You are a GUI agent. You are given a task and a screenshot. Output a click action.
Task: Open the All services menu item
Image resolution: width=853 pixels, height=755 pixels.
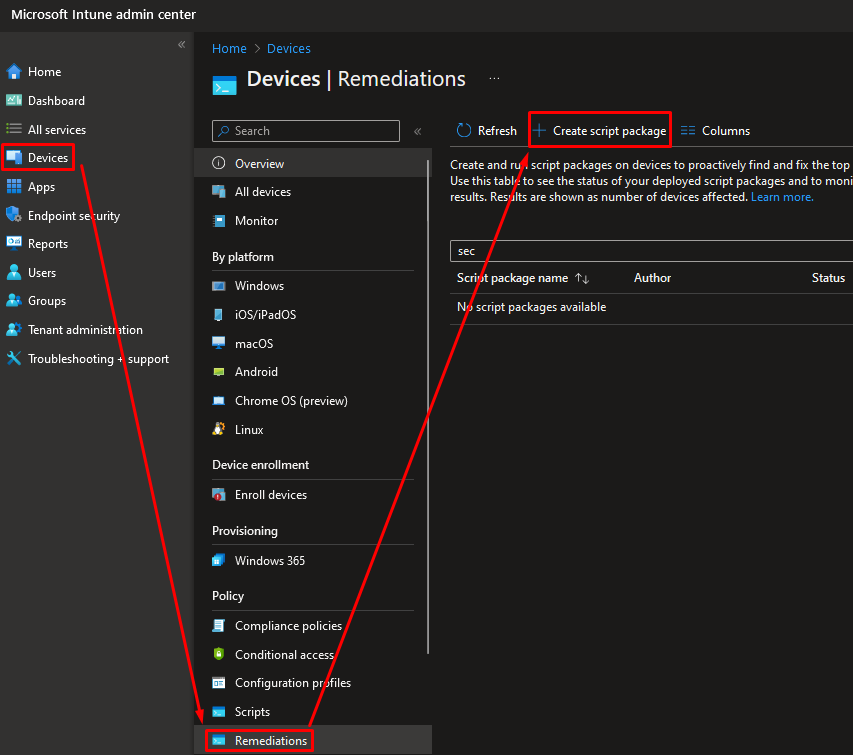(57, 129)
